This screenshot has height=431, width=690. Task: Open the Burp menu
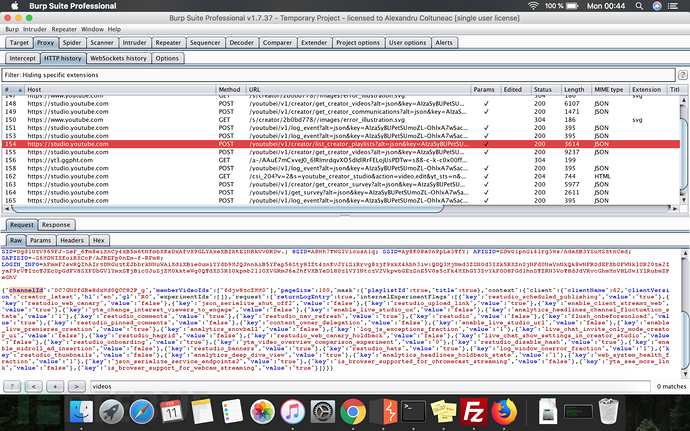12,29
